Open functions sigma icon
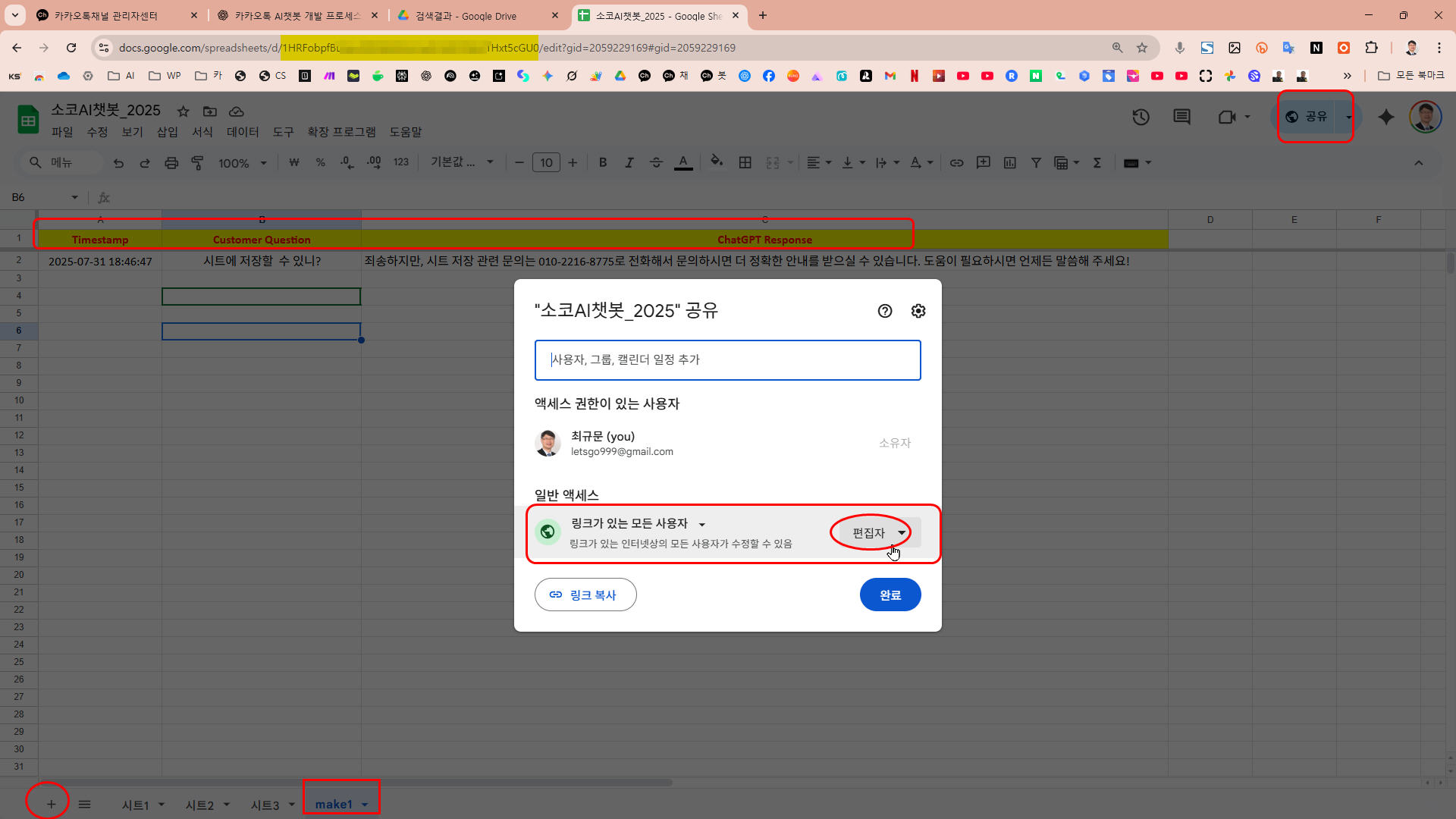Screen dimensions: 1456x819 1097,162
